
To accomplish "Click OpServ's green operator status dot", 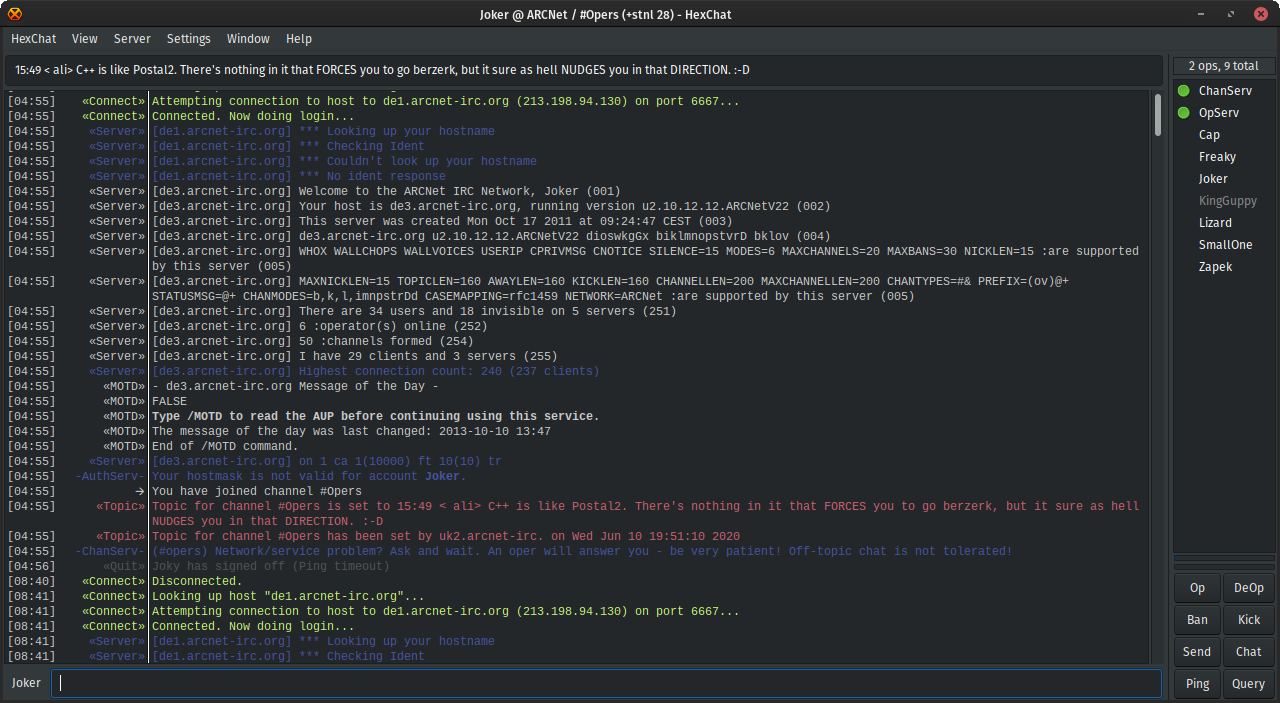I will 1184,113.
